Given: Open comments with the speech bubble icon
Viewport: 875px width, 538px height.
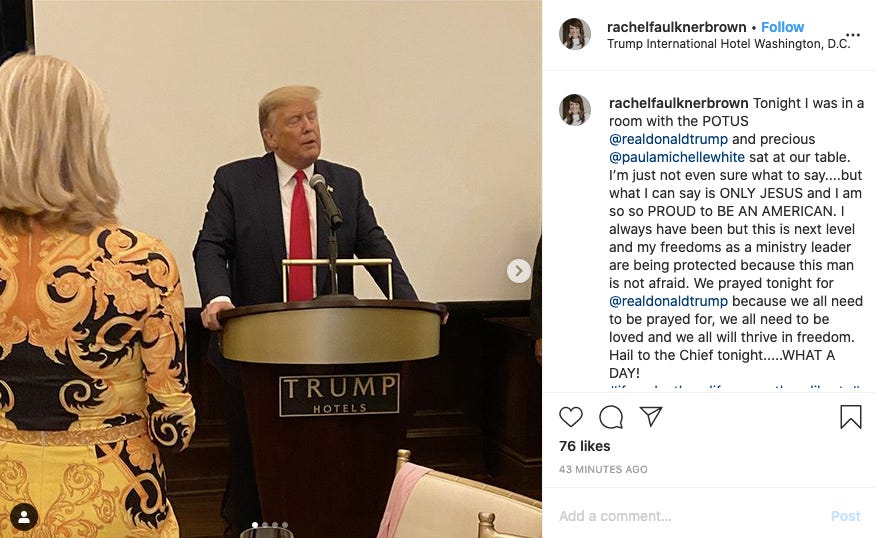Looking at the screenshot, I should click(611, 417).
